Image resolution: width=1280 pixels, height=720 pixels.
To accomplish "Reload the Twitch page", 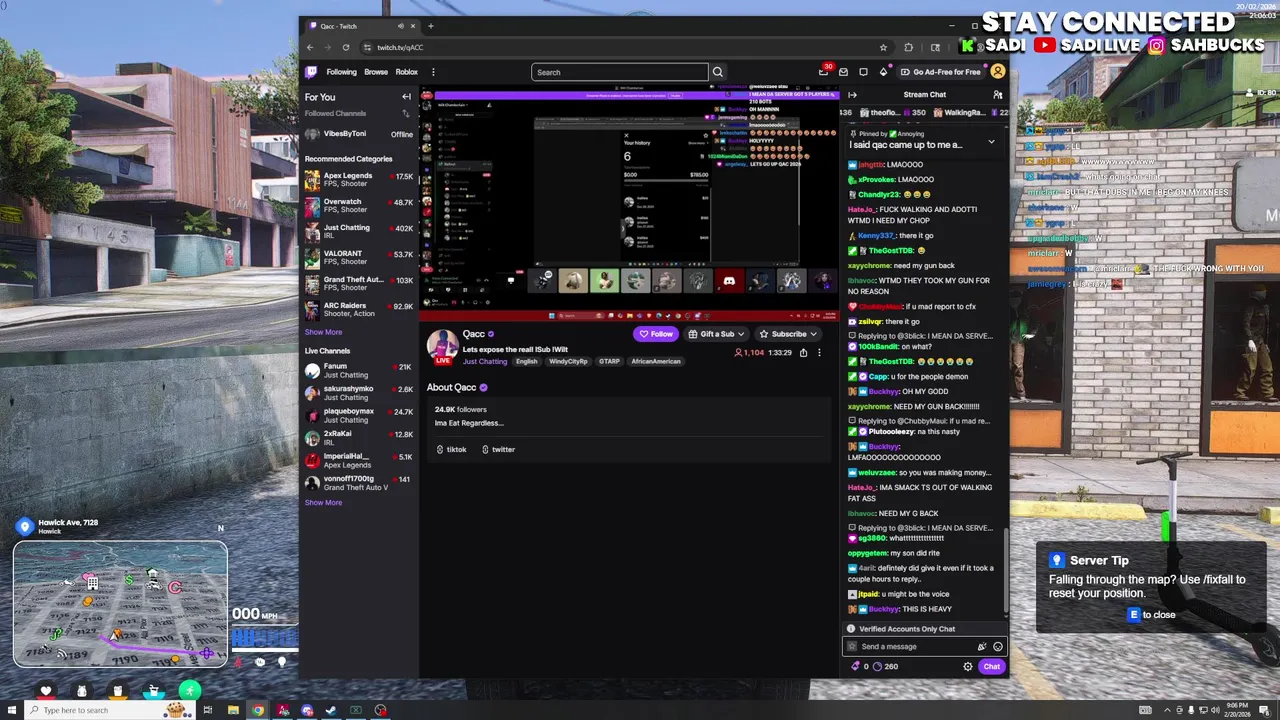I will (346, 47).
